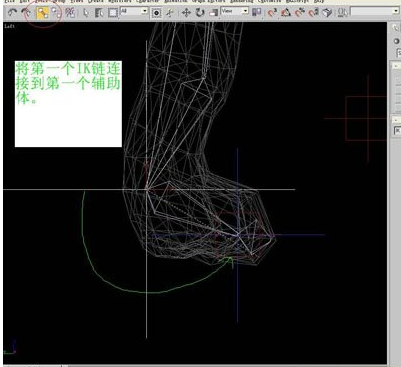Open the named selection sets dropdown
The image size is (401, 367).
375,11
